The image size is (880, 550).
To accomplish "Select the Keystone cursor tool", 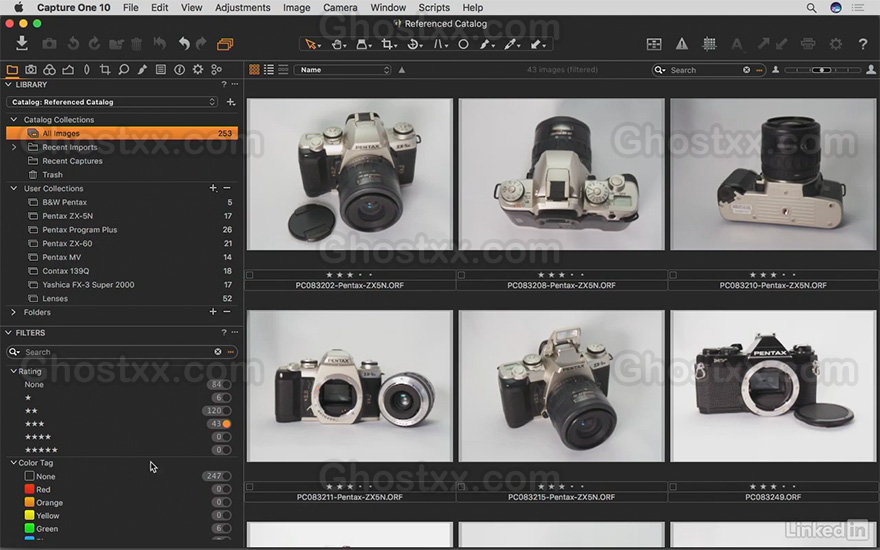I will tap(439, 44).
